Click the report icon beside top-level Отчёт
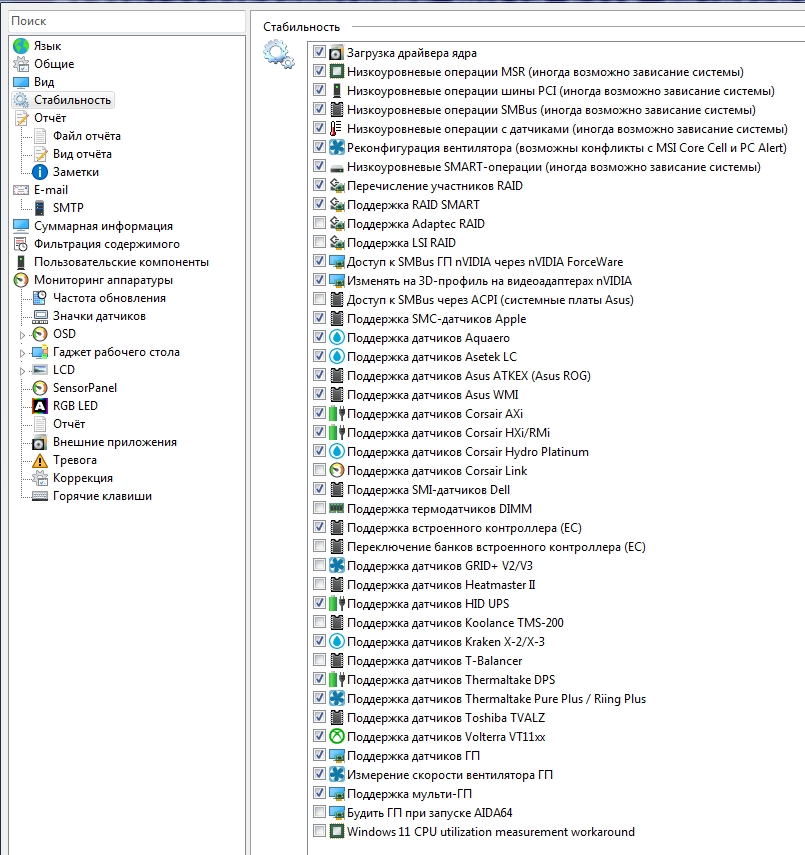Screen dimensions: 805x855 21,118
